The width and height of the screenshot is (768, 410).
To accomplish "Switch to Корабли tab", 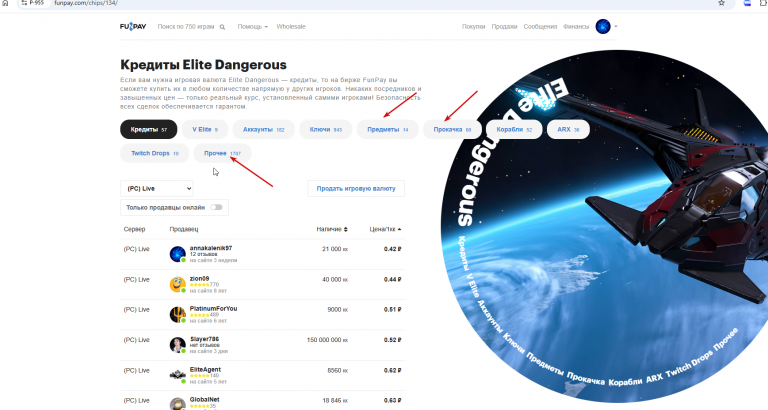I will (x=514, y=129).
